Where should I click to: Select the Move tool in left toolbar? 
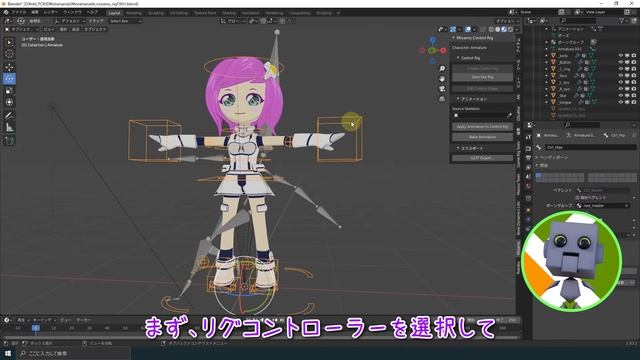pos(9,67)
